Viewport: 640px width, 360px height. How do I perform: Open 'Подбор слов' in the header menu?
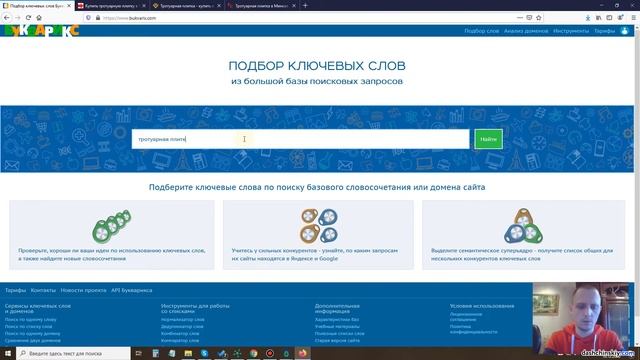click(481, 31)
